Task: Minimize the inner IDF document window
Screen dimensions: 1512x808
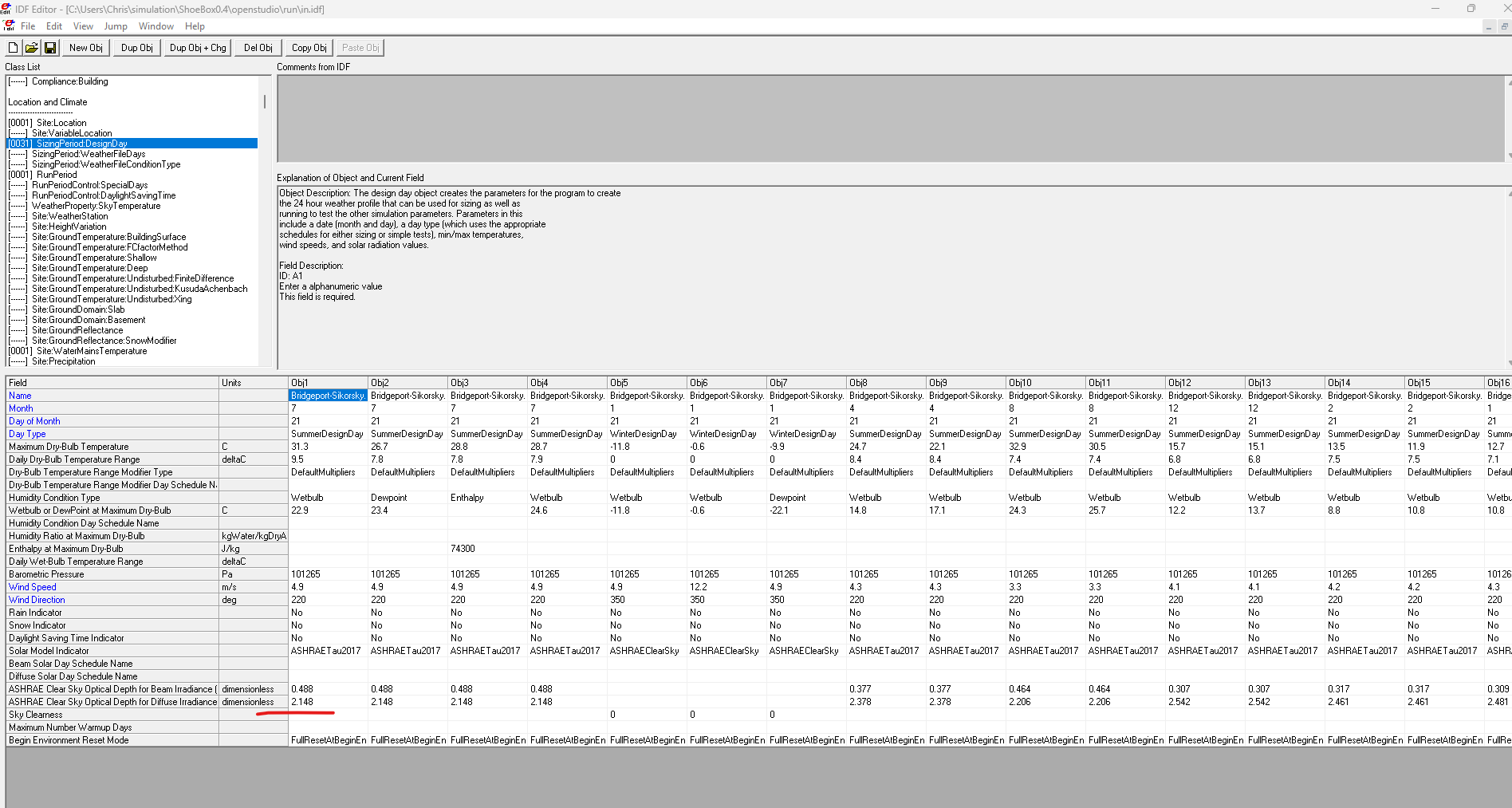Action: (1488, 26)
